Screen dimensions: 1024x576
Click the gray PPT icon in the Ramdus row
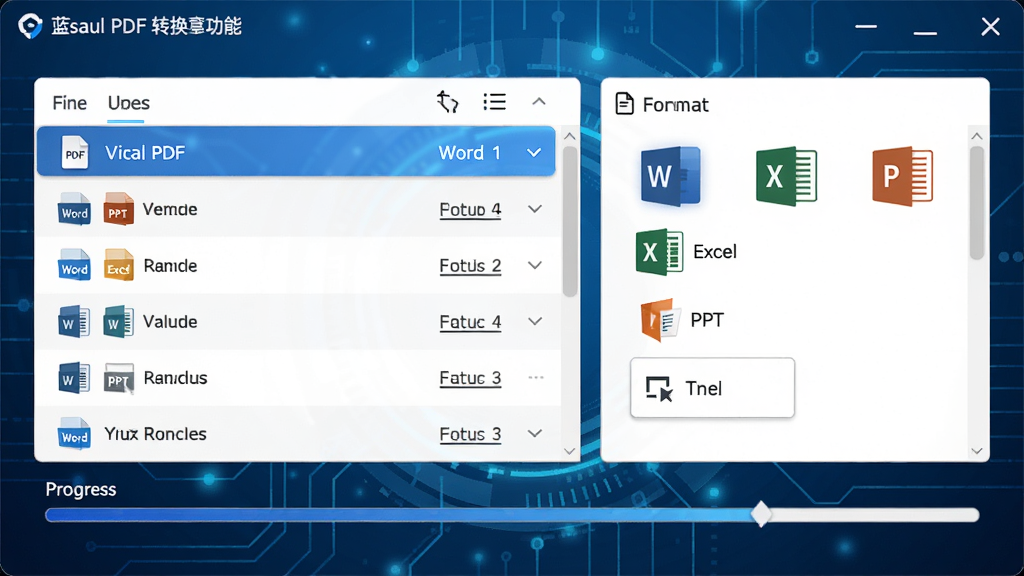point(118,378)
